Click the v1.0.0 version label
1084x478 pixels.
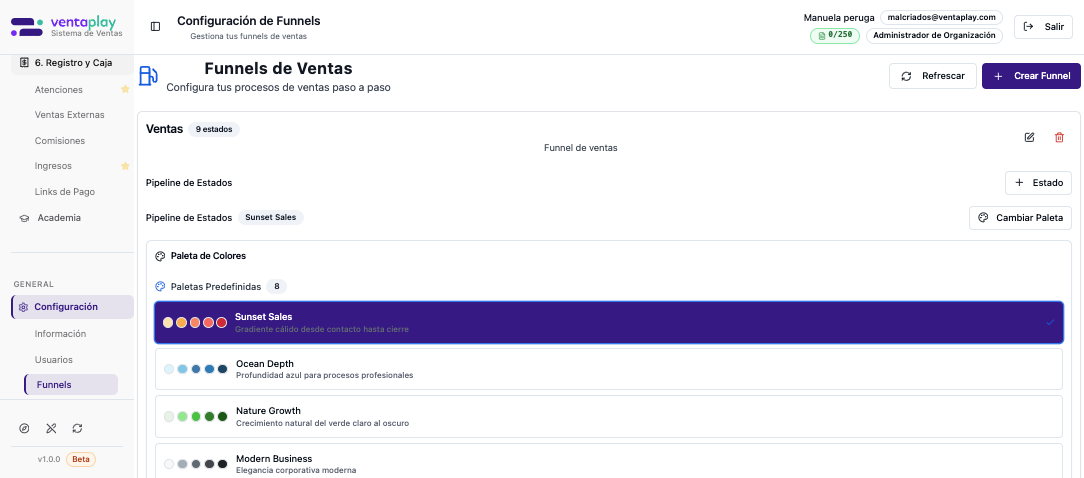49,459
